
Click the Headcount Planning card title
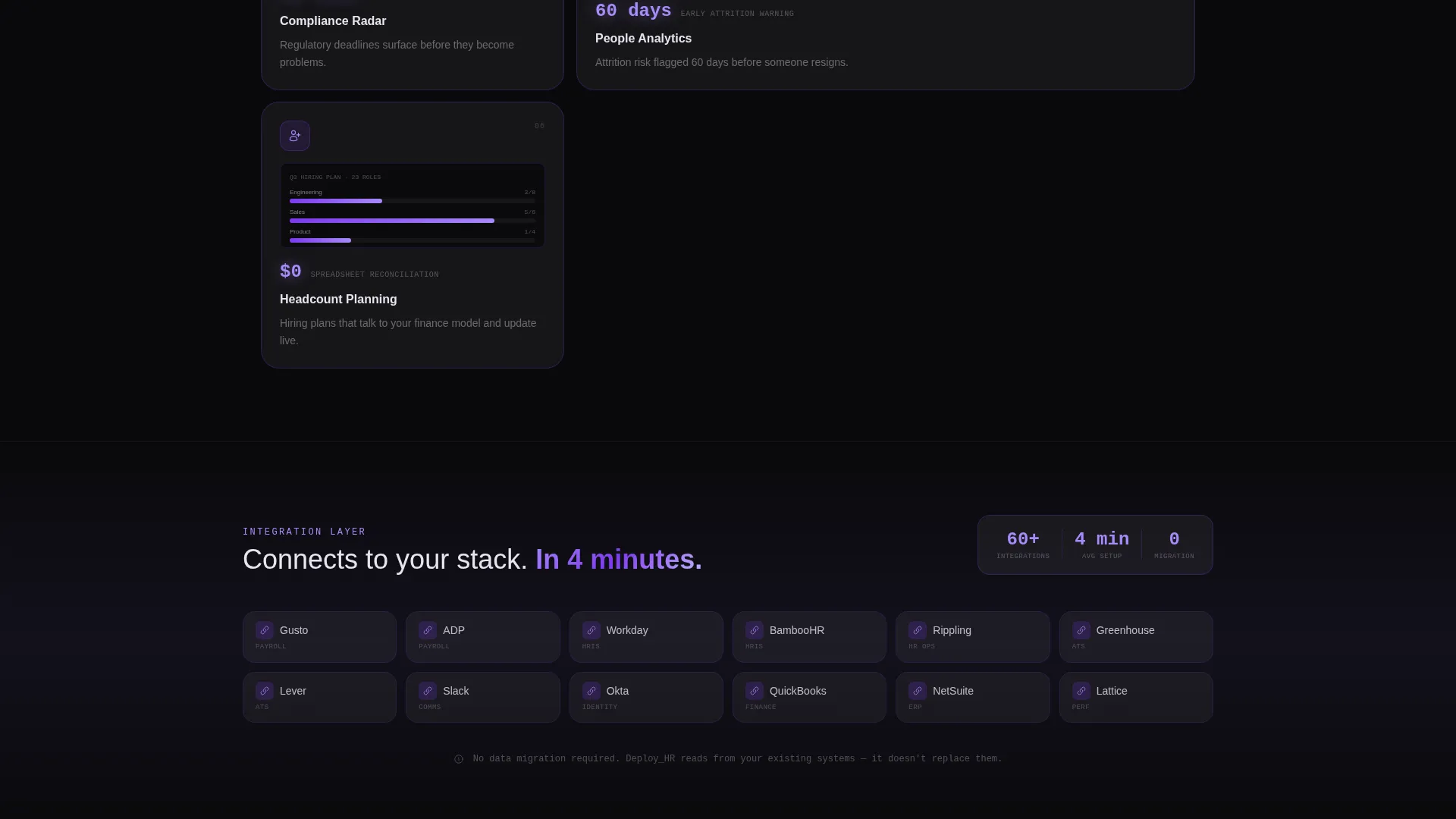(338, 300)
